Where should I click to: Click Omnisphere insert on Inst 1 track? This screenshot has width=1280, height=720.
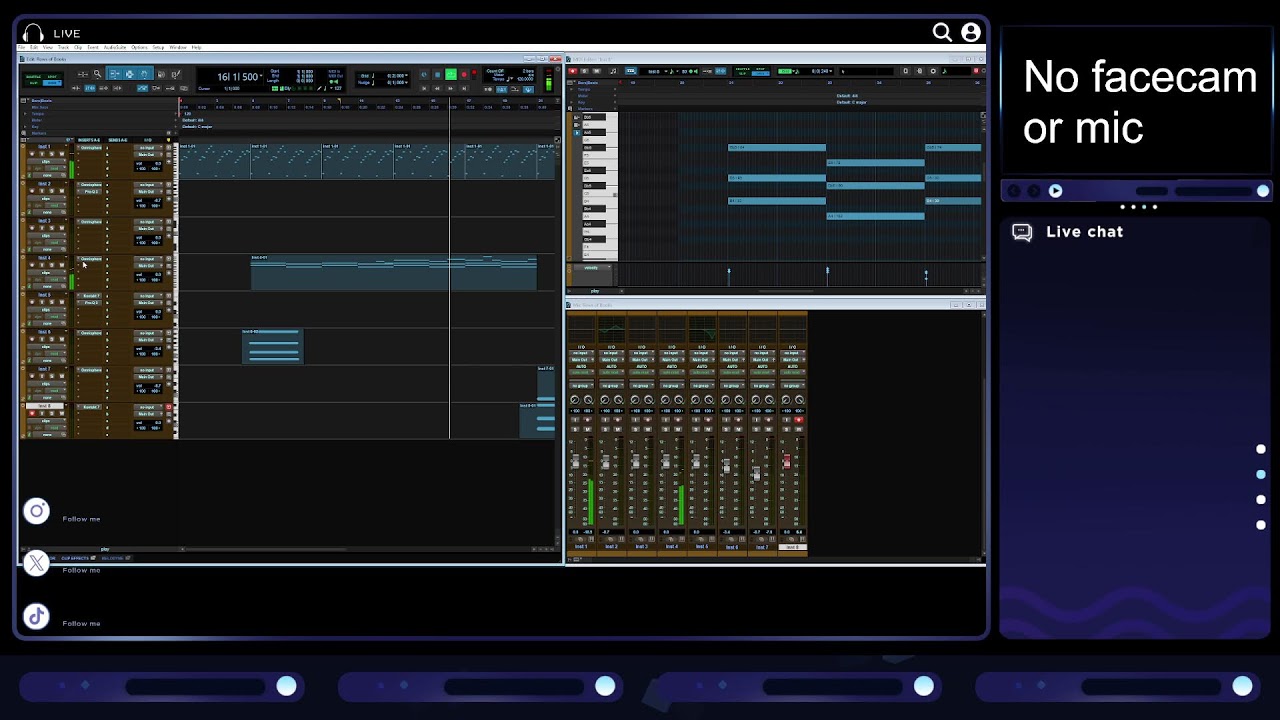(x=90, y=148)
